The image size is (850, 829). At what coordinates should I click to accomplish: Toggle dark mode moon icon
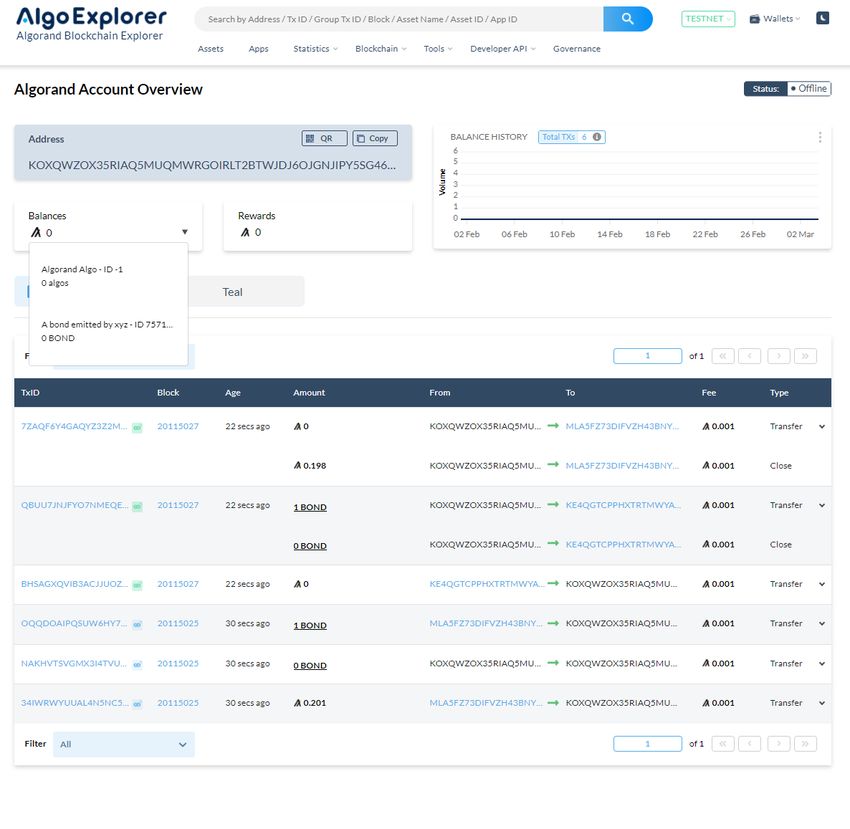(x=822, y=18)
